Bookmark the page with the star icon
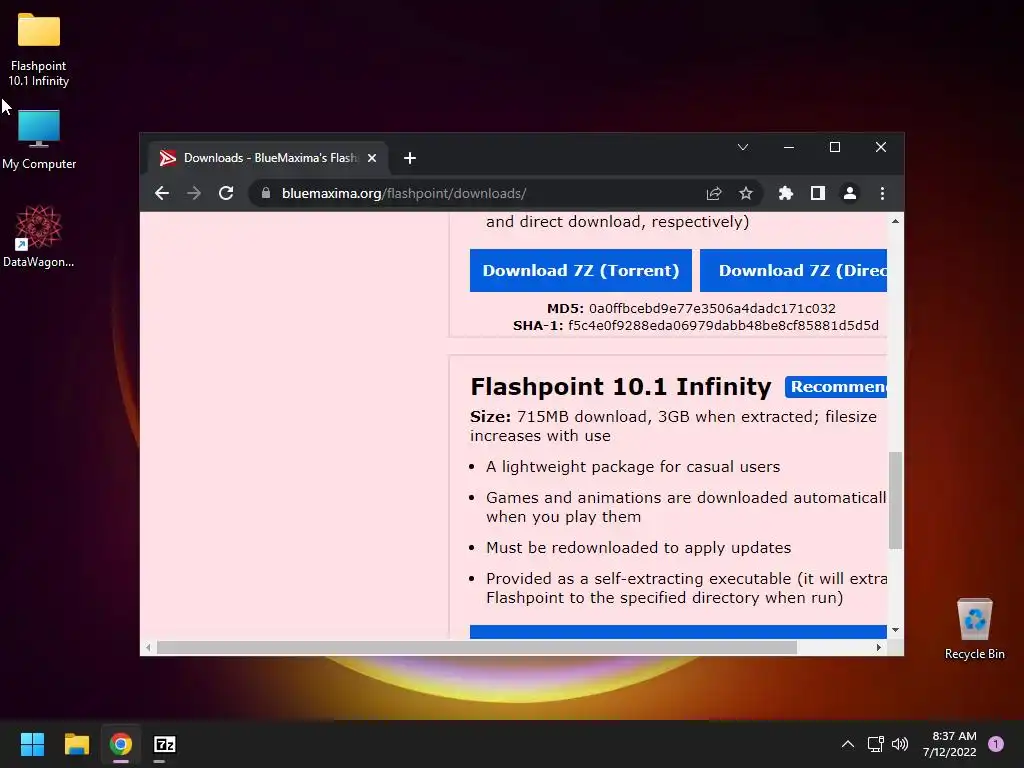 click(x=746, y=193)
